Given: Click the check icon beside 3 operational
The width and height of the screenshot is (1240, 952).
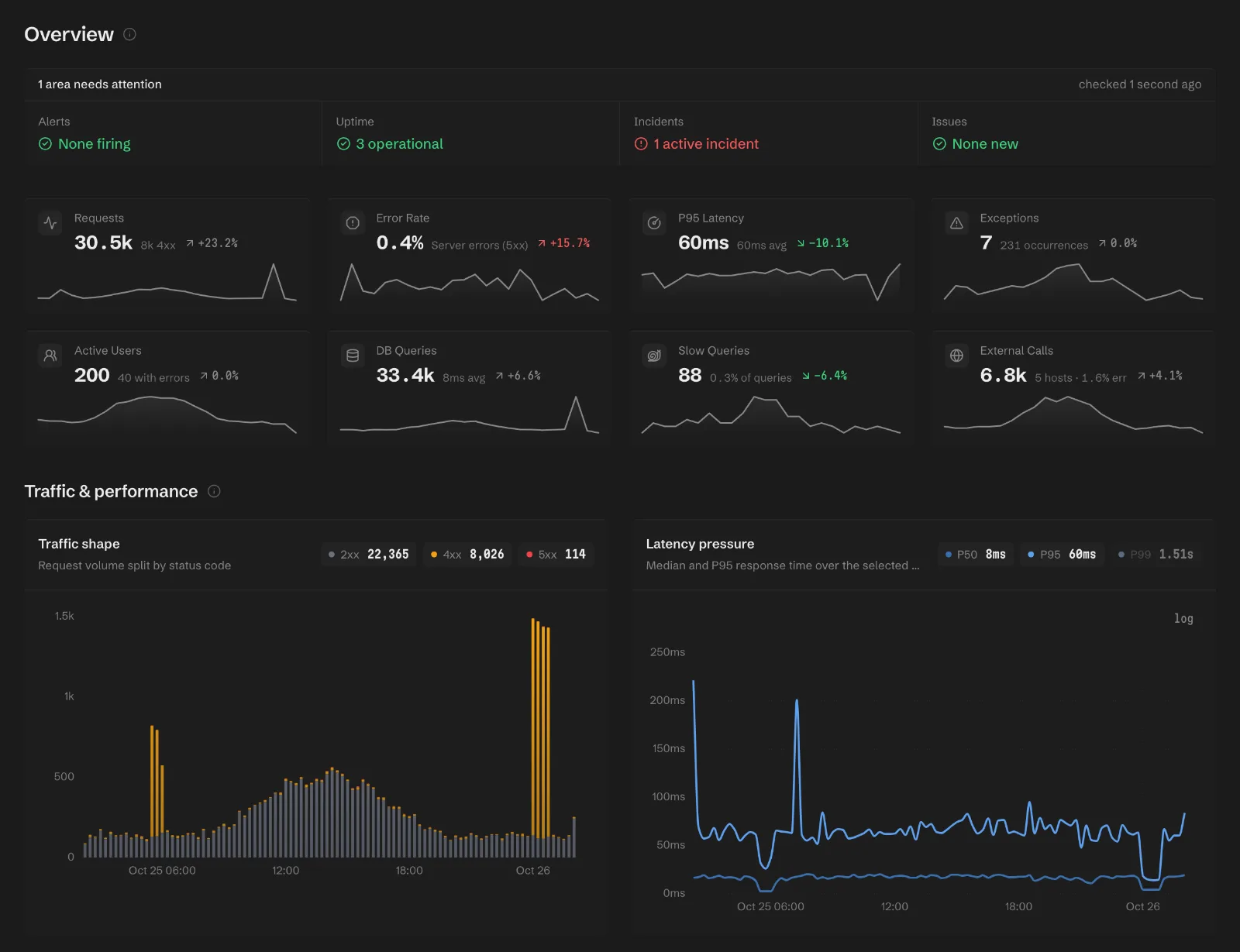Looking at the screenshot, I should 343,144.
